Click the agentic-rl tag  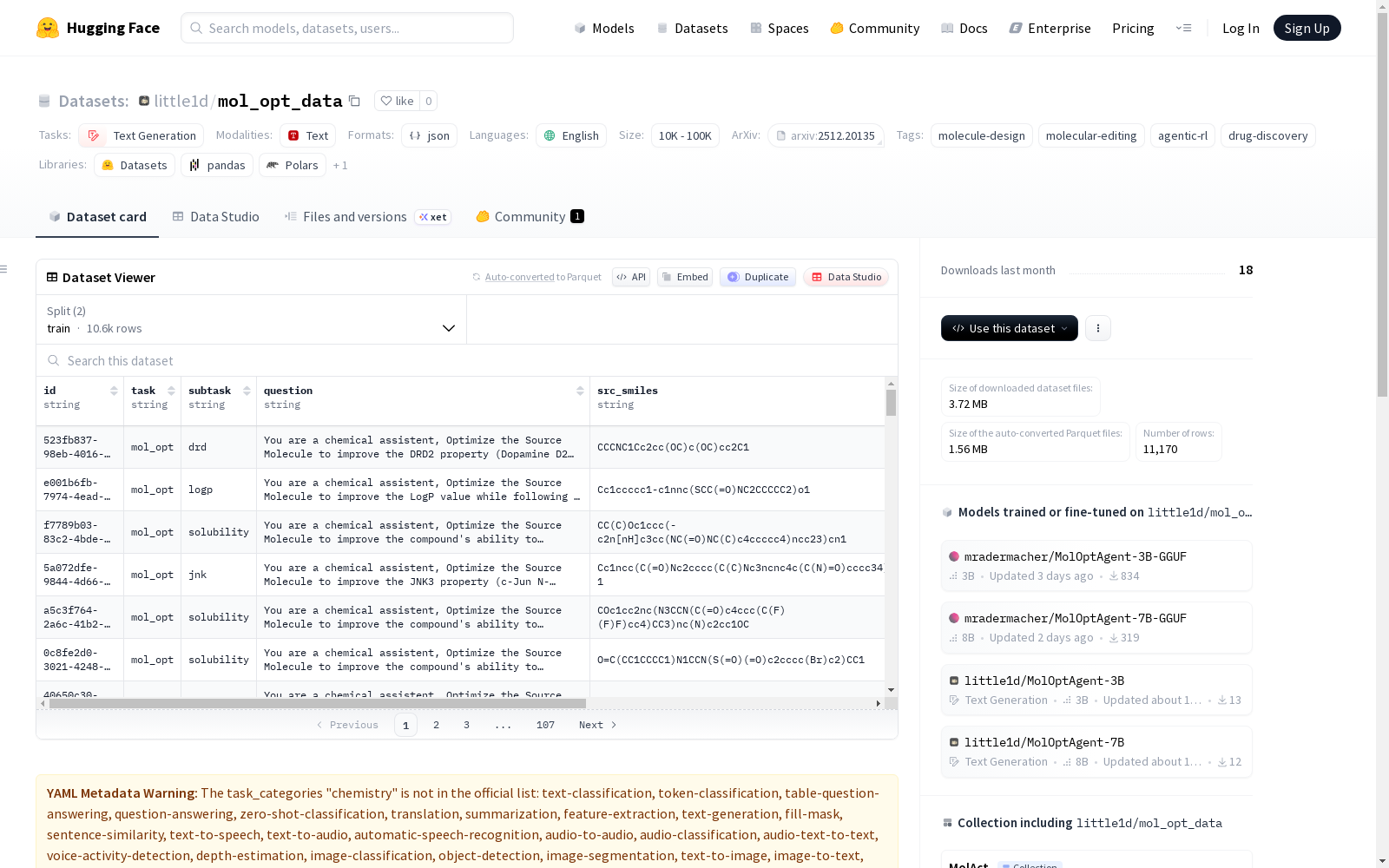click(x=1182, y=135)
